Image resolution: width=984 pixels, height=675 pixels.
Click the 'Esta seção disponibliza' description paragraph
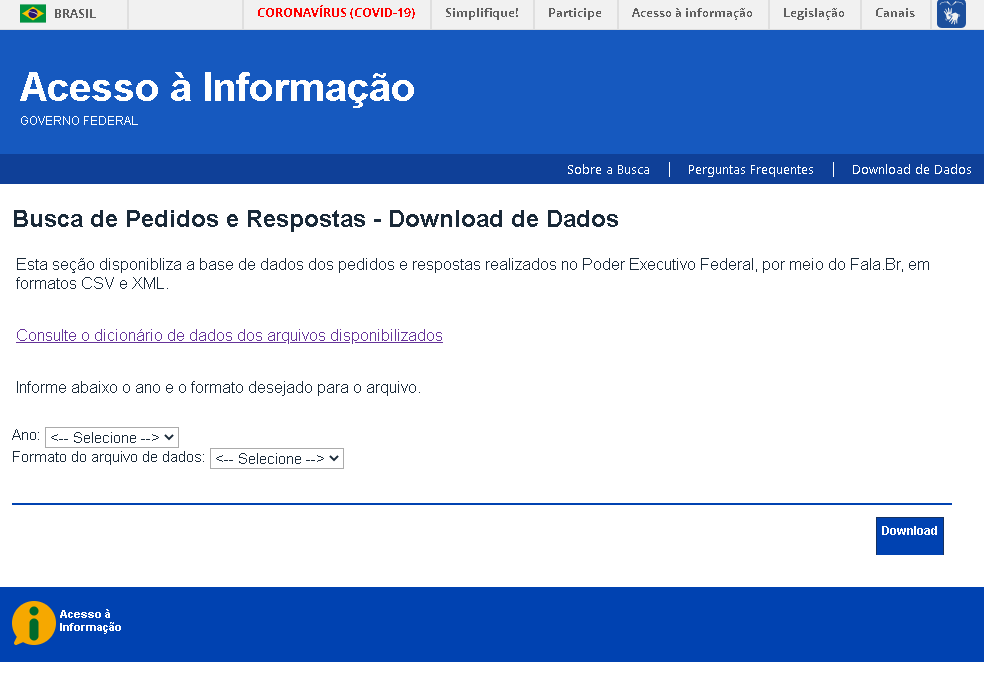[473, 274]
